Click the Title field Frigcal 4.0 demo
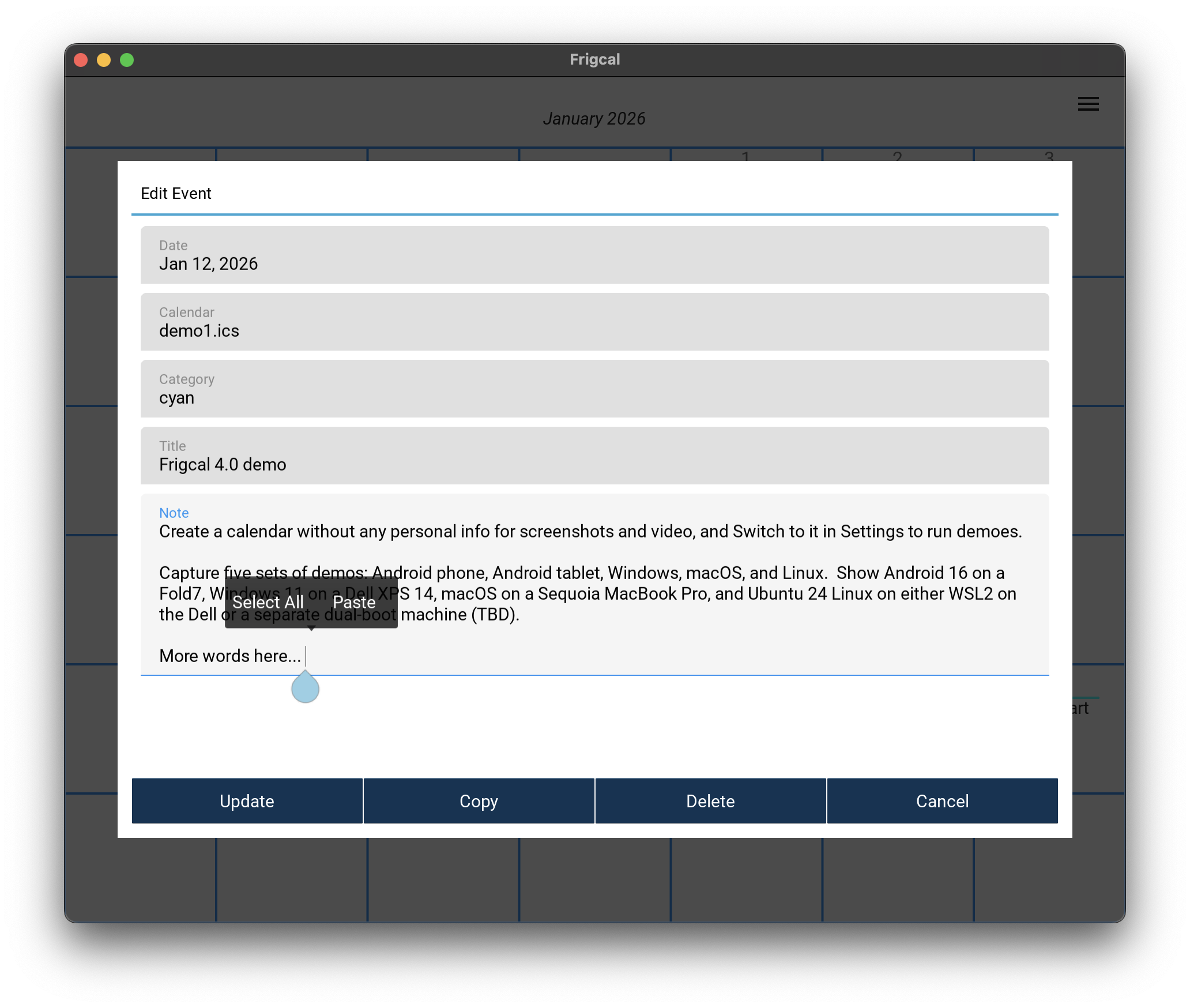1190x1008 pixels. (594, 456)
